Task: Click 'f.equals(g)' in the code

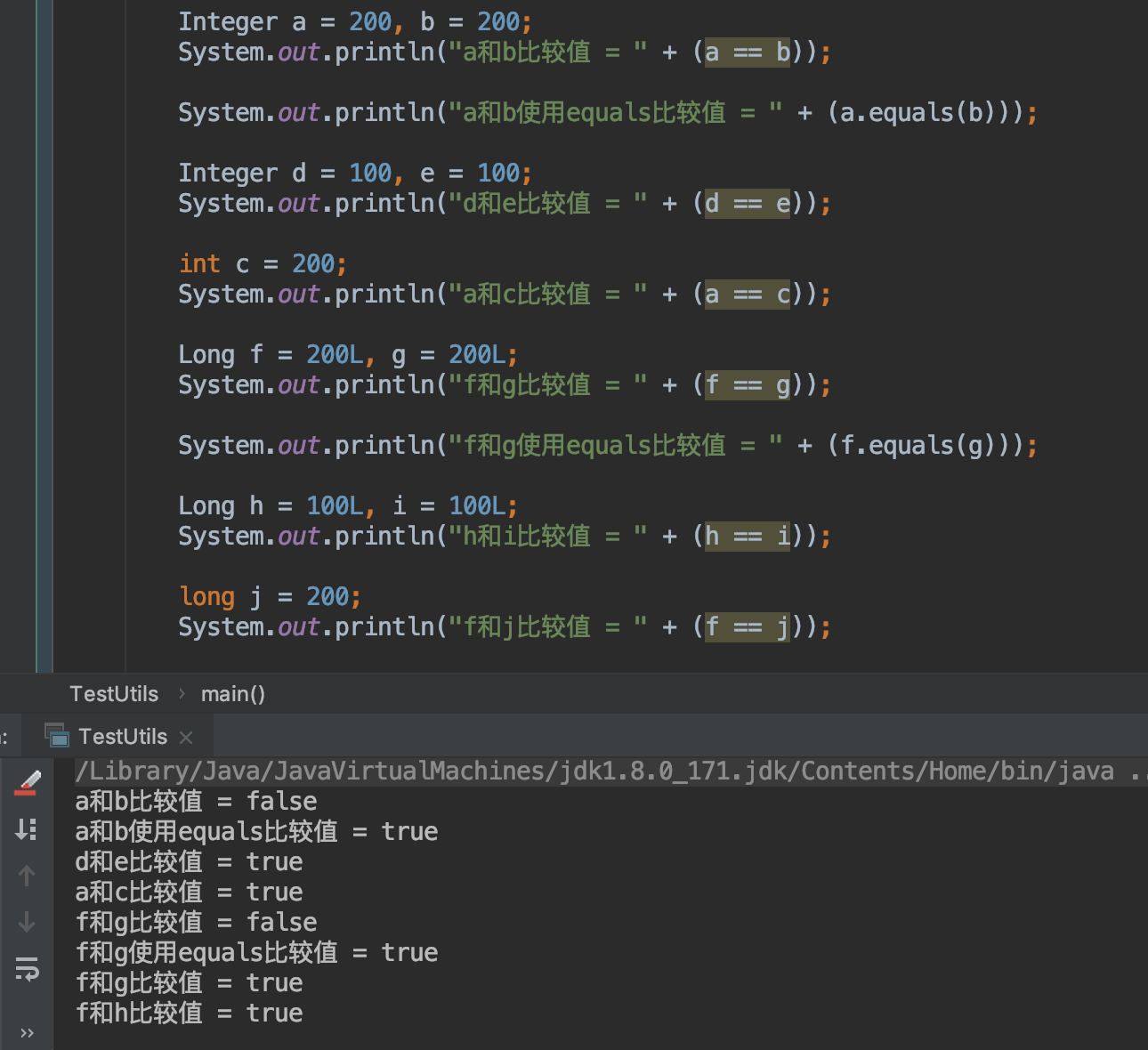Action: click(x=918, y=445)
